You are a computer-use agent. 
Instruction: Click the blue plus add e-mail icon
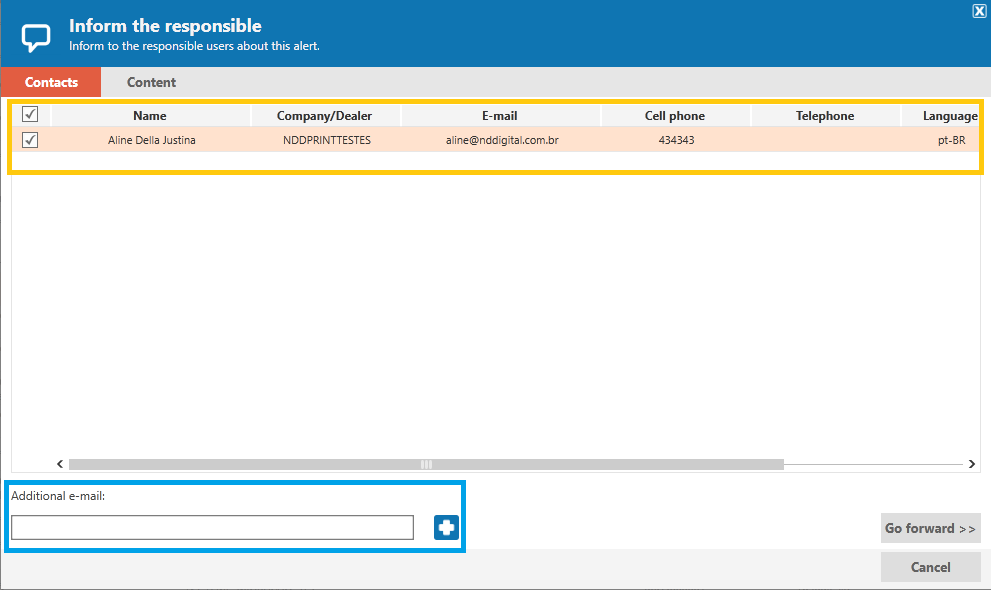click(446, 527)
